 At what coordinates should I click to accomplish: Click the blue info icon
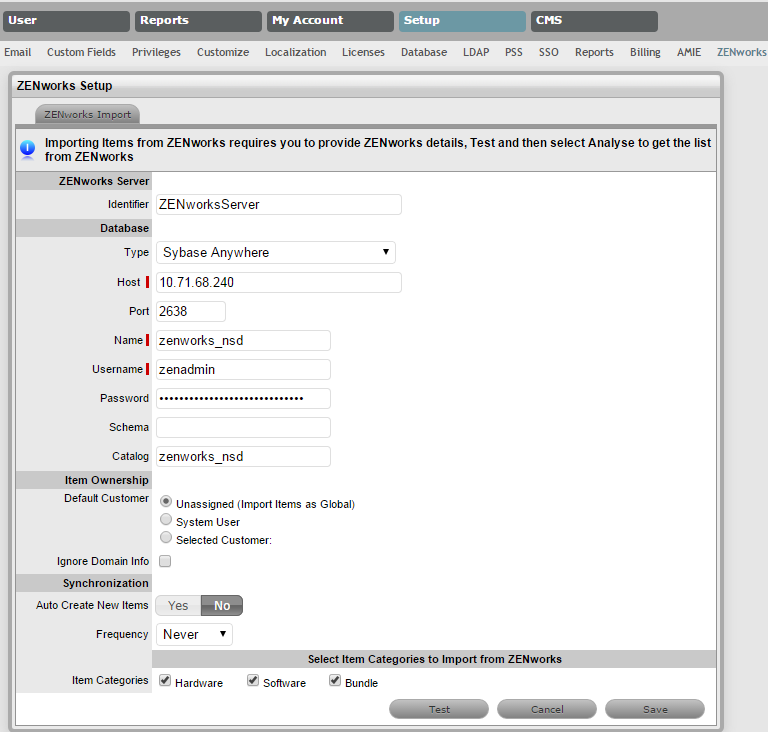coord(27,150)
